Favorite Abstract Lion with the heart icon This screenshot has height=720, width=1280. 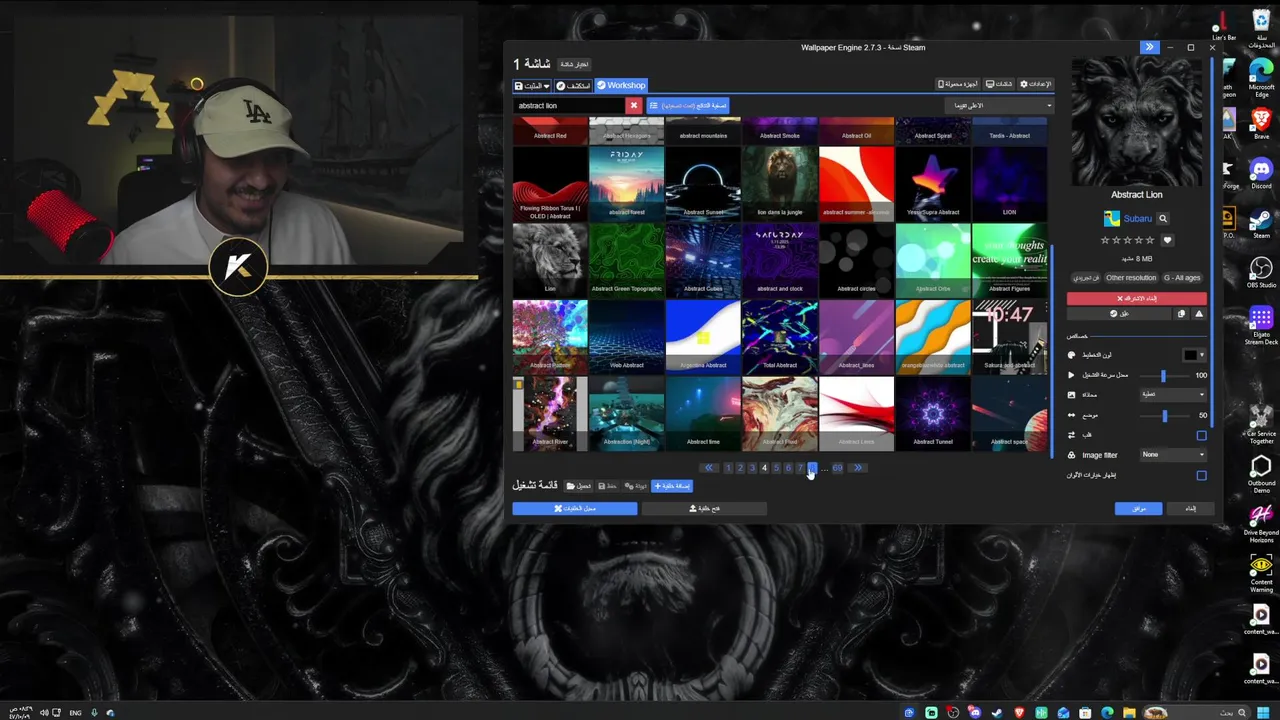1167,240
